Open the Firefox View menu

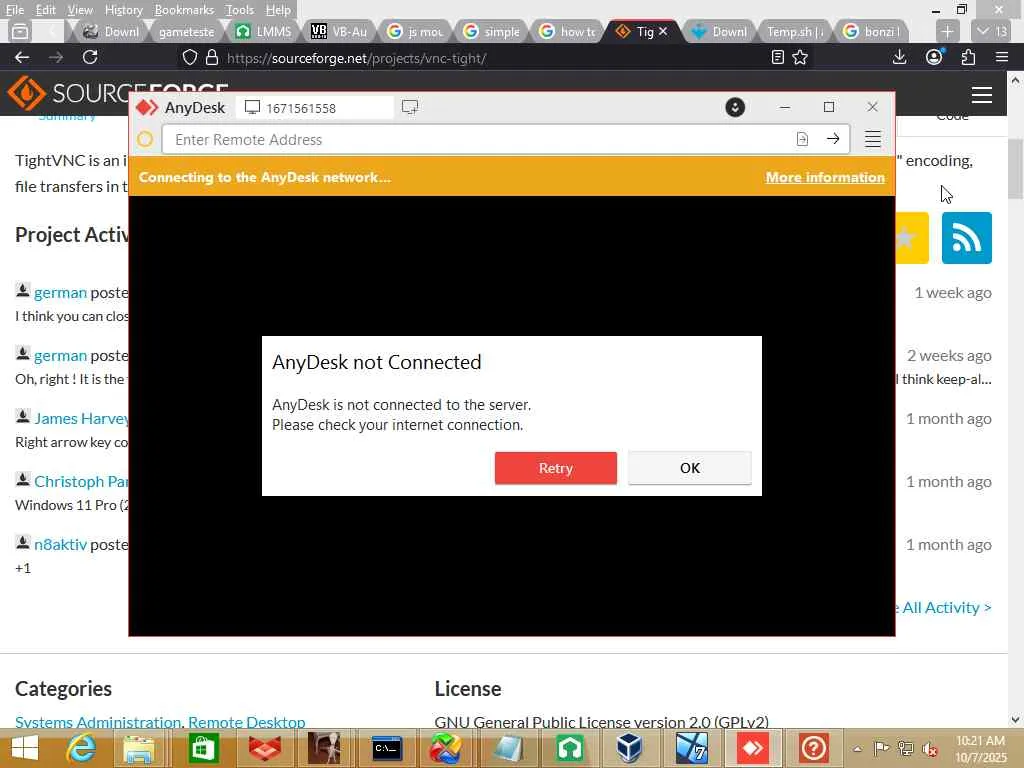coord(80,10)
